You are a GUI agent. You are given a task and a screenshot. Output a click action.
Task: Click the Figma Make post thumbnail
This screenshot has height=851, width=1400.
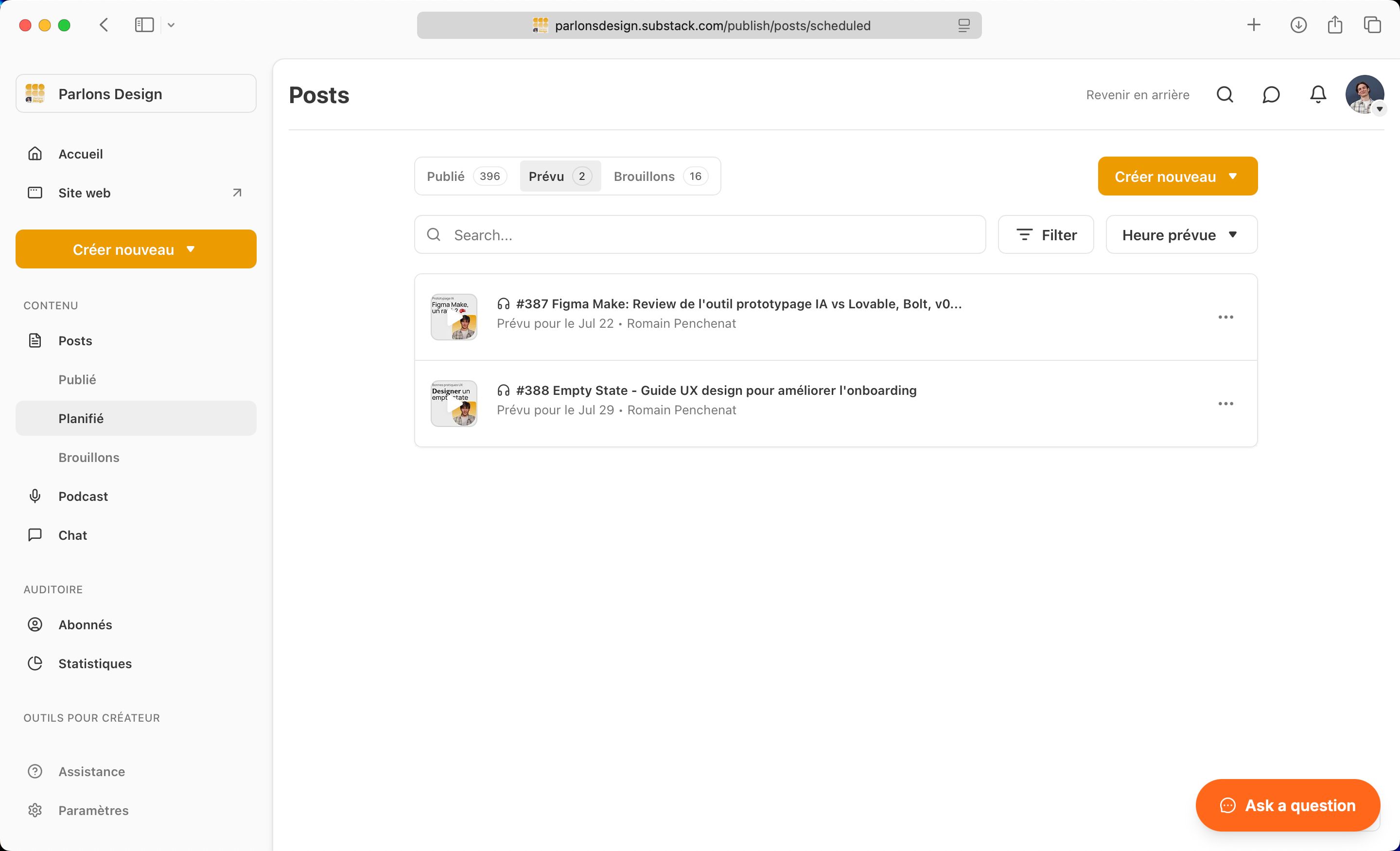[x=454, y=317]
